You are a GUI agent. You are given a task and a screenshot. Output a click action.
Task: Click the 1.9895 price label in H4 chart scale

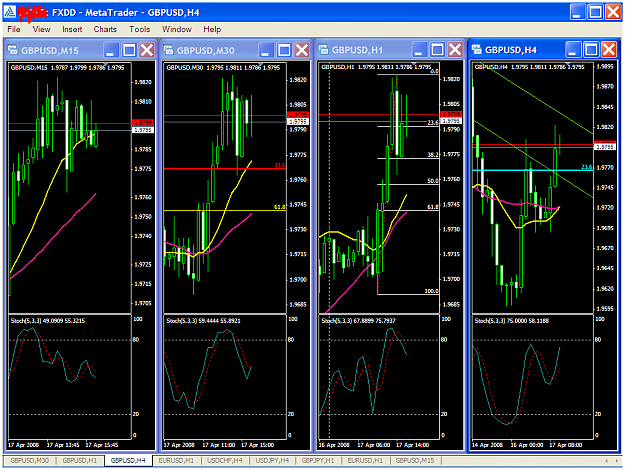tap(605, 67)
